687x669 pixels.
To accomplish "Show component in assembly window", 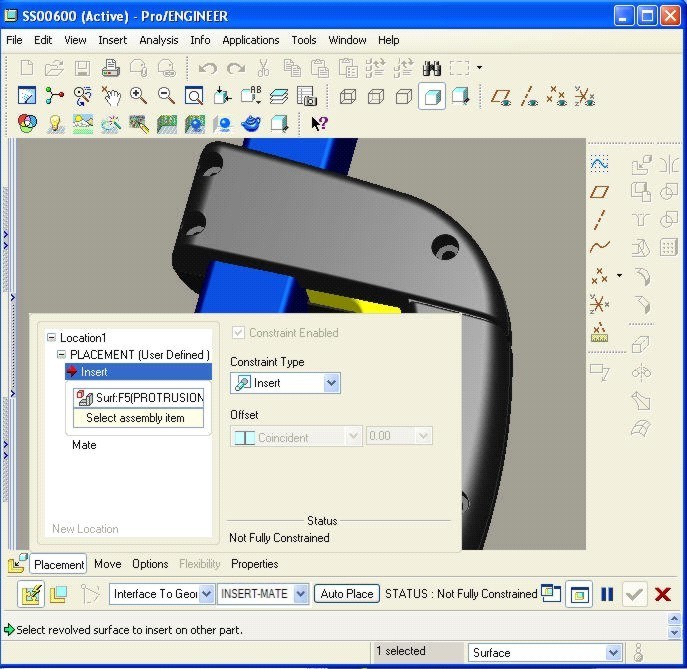I will tap(579, 595).
